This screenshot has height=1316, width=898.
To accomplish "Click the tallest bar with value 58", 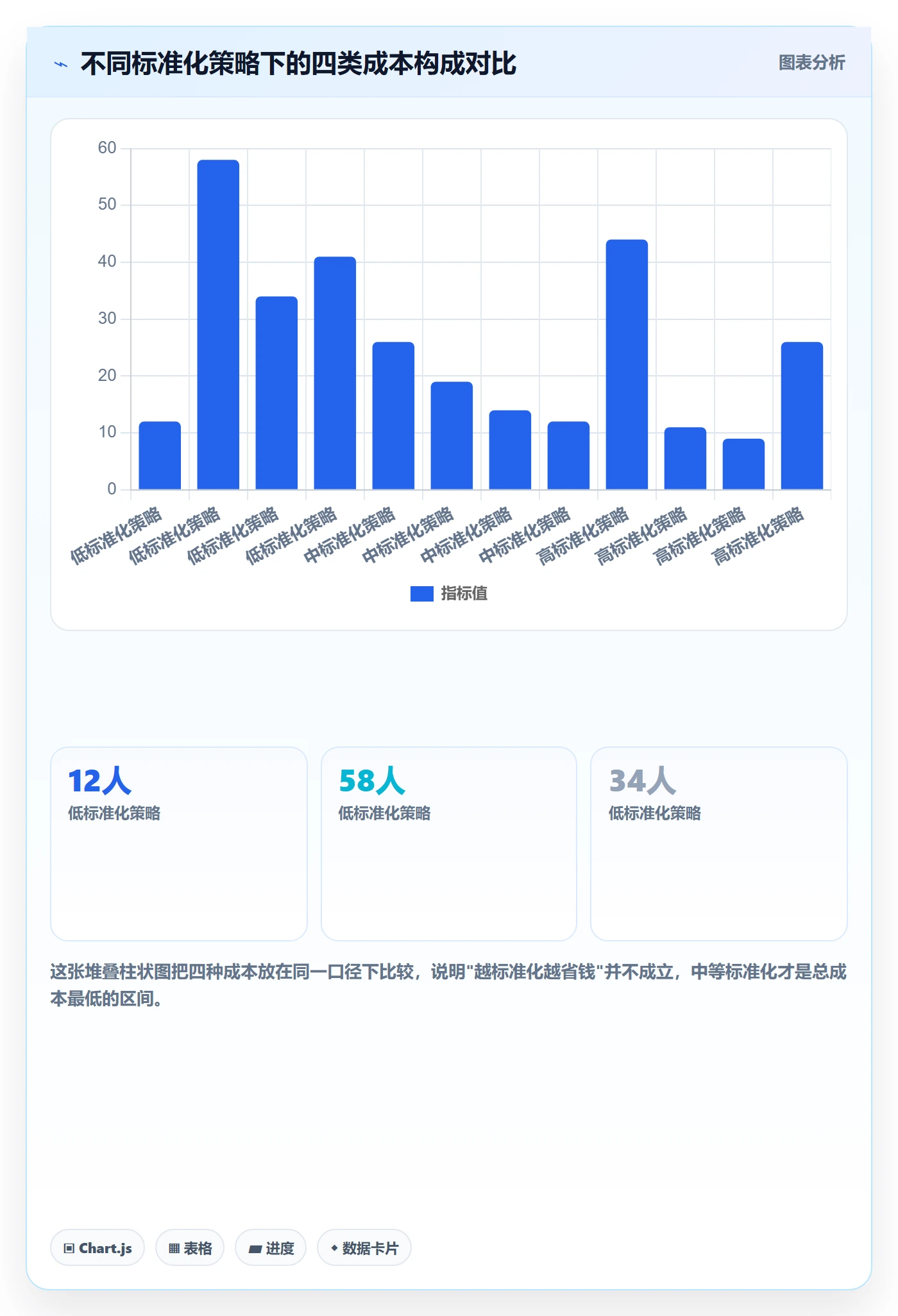I will point(218,325).
